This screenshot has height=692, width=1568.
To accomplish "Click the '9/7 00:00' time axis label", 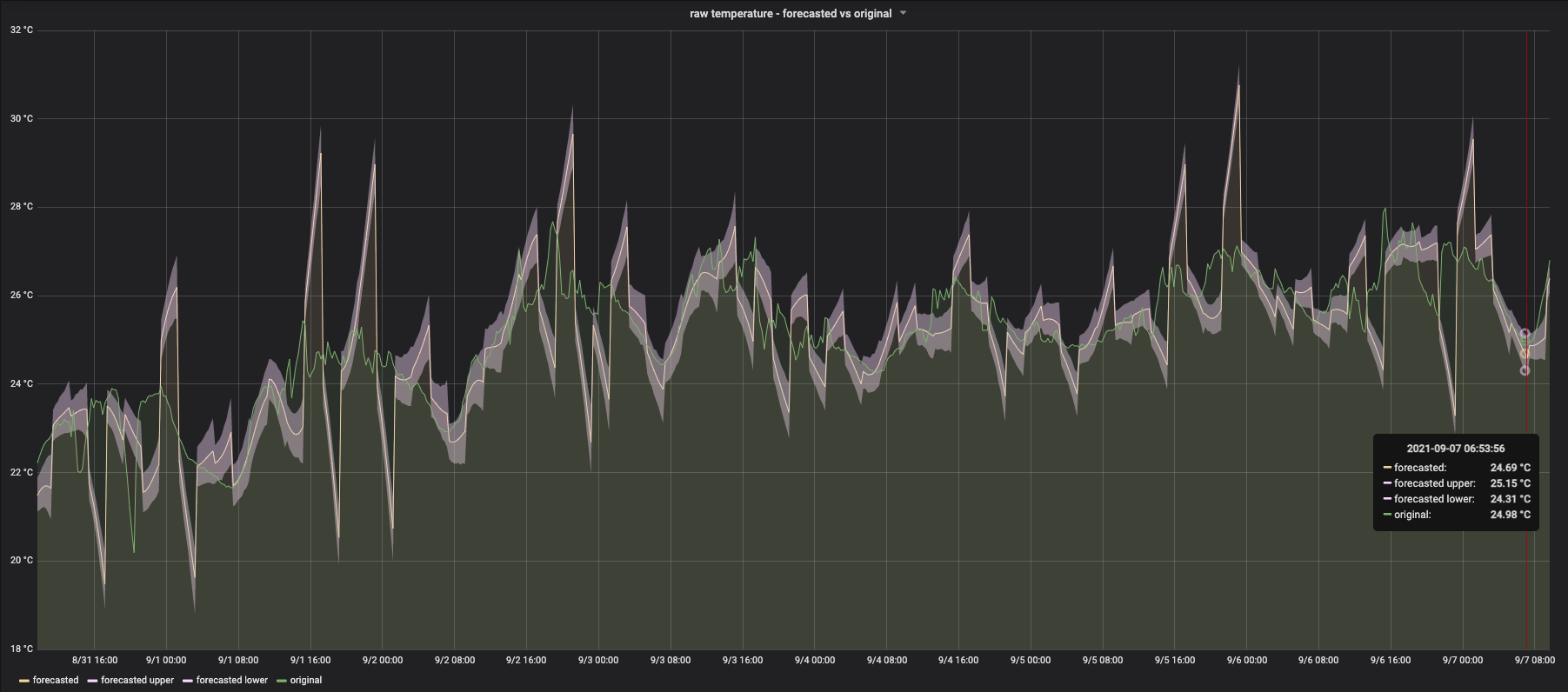I will point(1463,661).
